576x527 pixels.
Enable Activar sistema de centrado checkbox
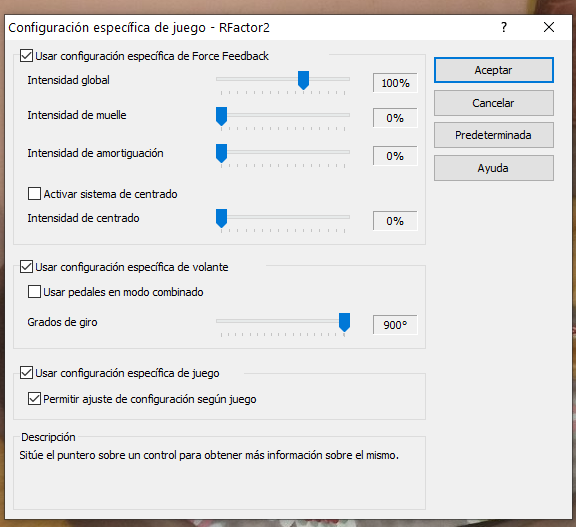[34, 194]
